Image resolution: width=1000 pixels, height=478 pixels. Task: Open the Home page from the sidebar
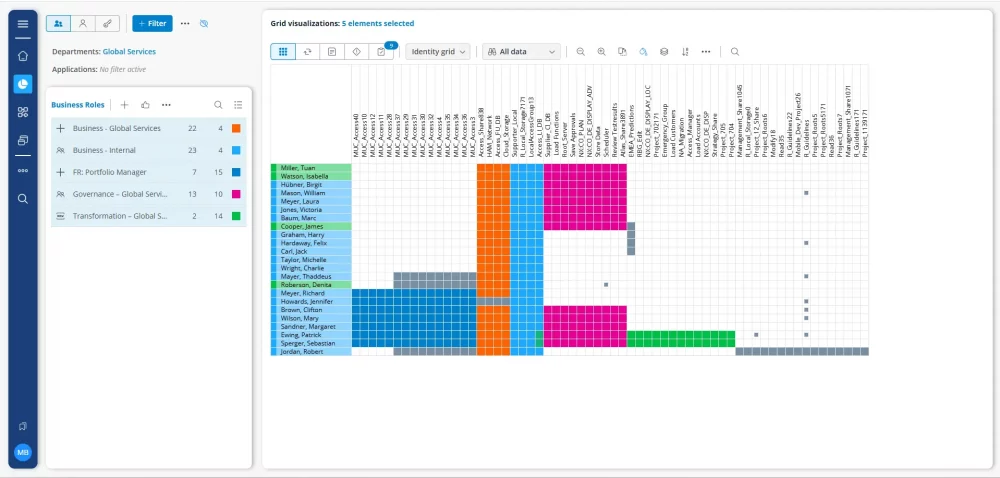pyautogui.click(x=23, y=56)
